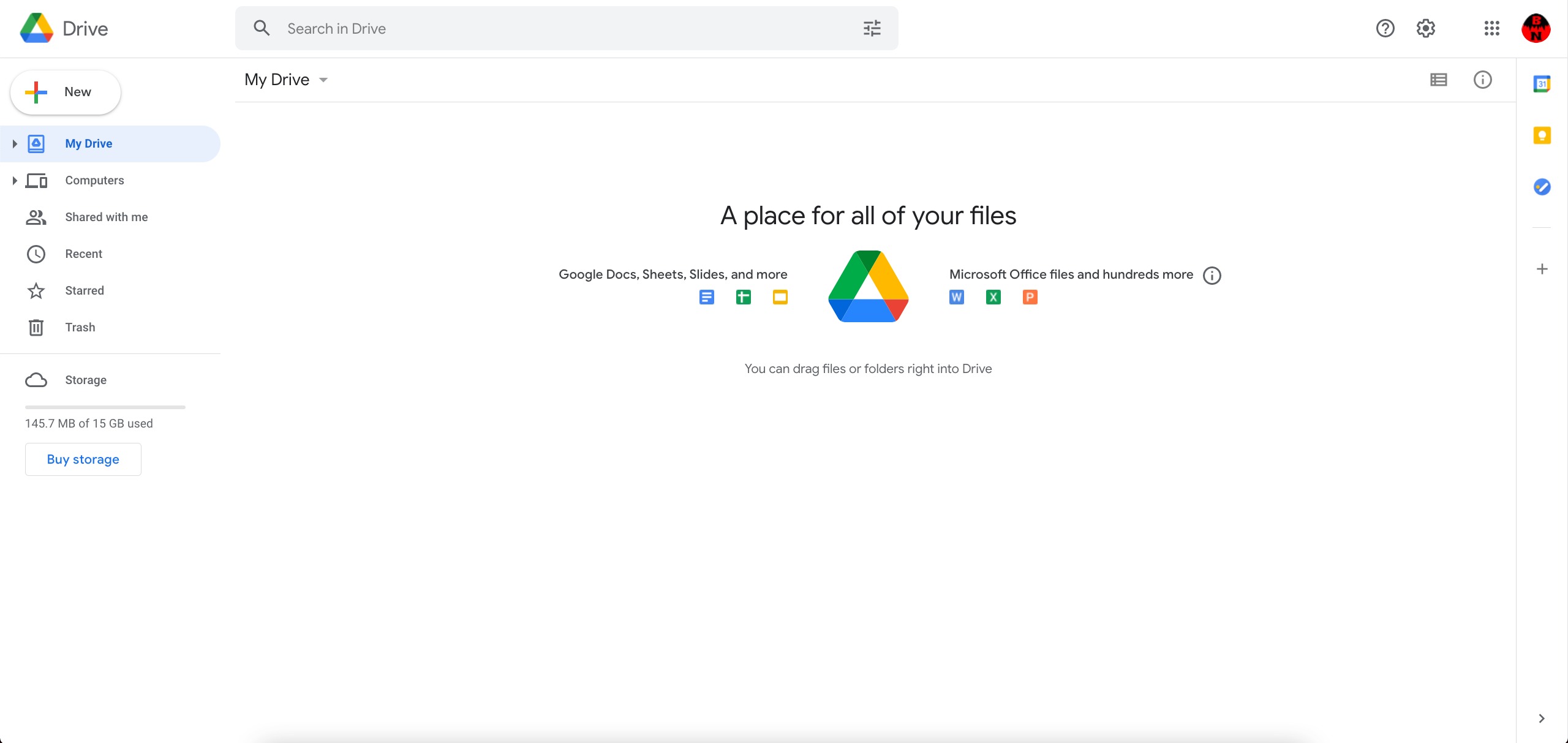The image size is (1568, 743).
Task: Click the storage usage progress bar
Action: click(x=105, y=407)
